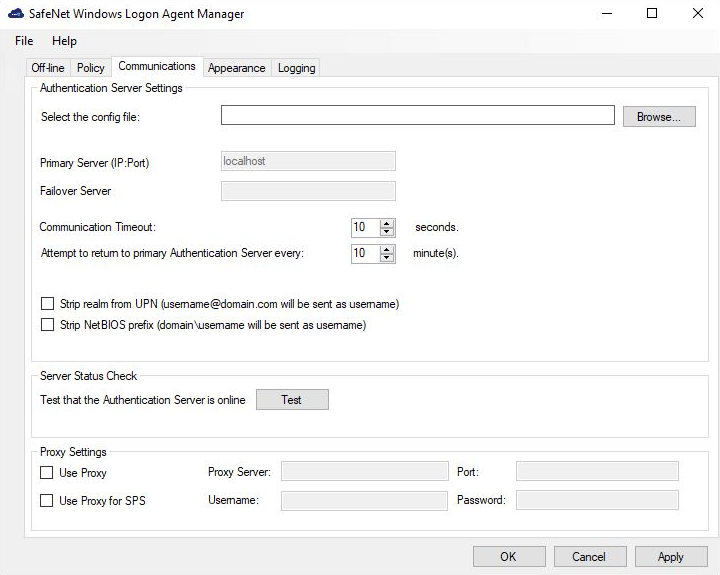
Task: Tick the Use Proxy checkbox
Action: coord(47,473)
